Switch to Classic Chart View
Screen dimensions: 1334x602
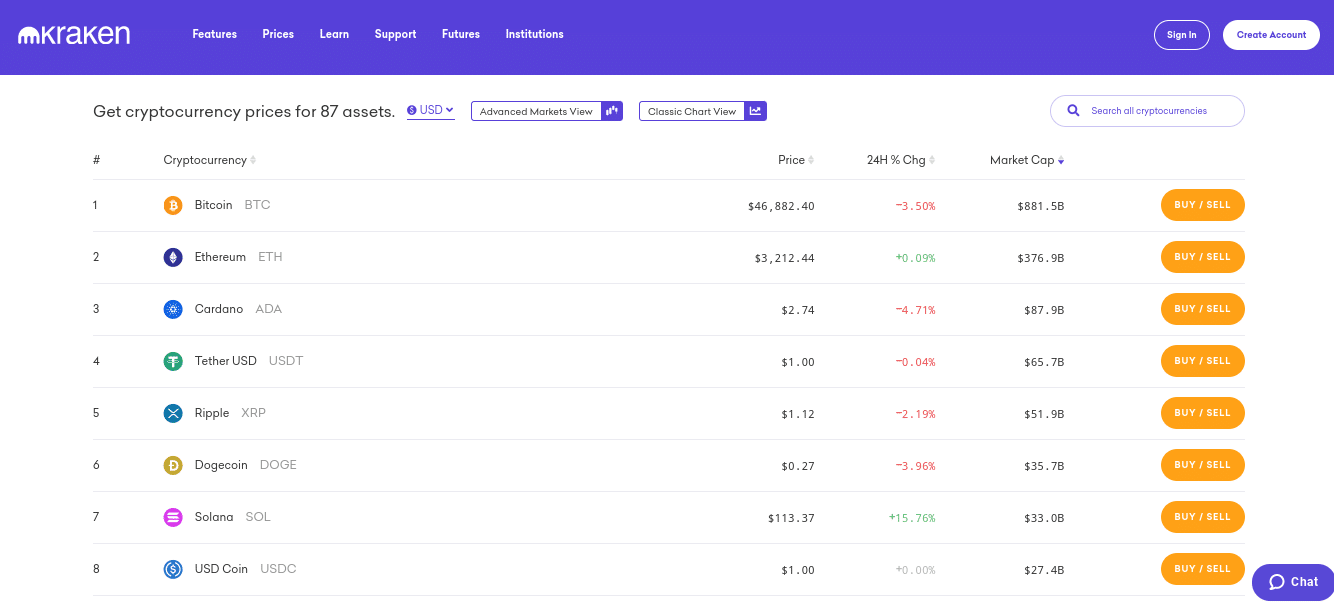pyautogui.click(x=703, y=111)
